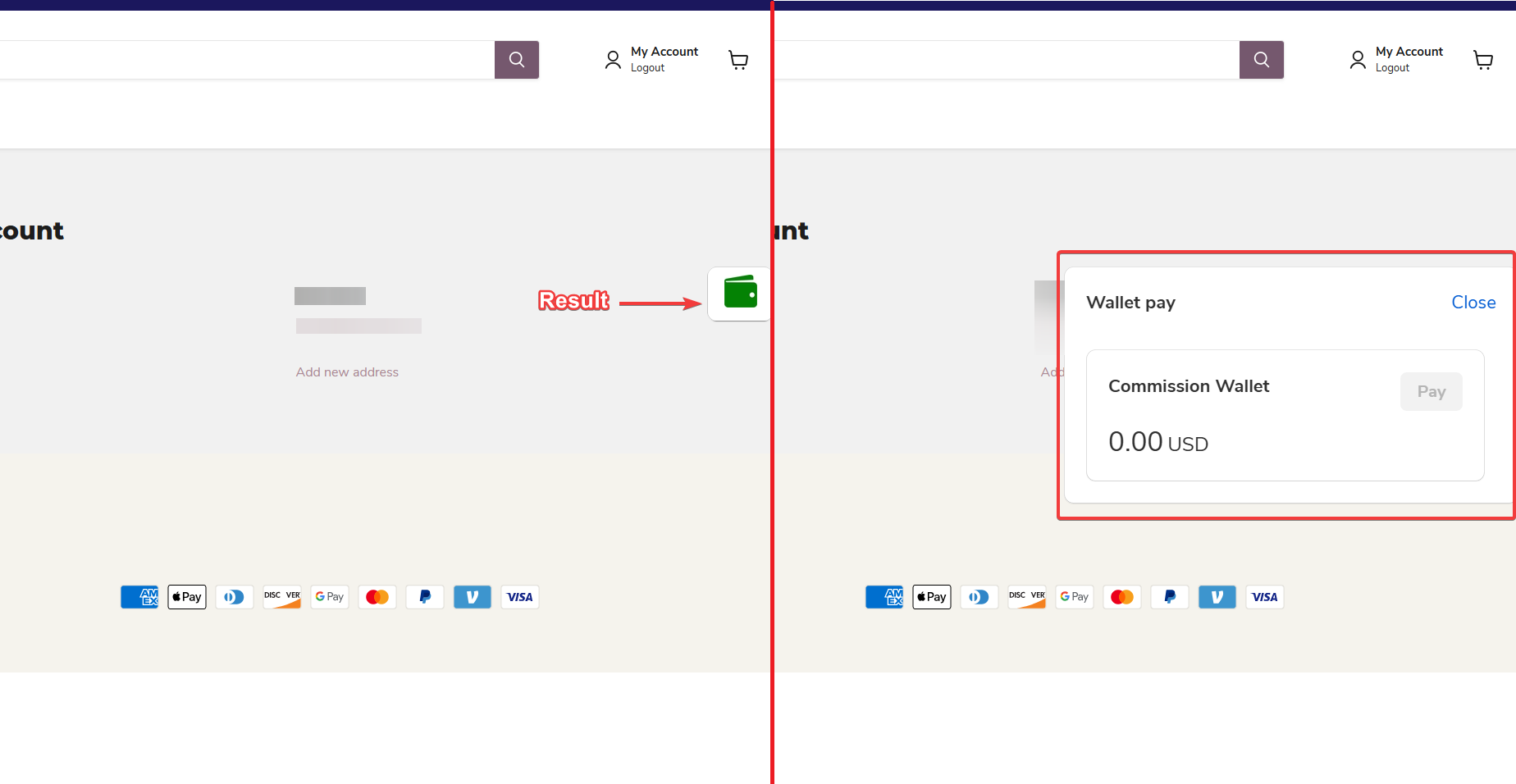Click the American Express icon in left footer
The width and height of the screenshot is (1516, 784).
click(139, 597)
